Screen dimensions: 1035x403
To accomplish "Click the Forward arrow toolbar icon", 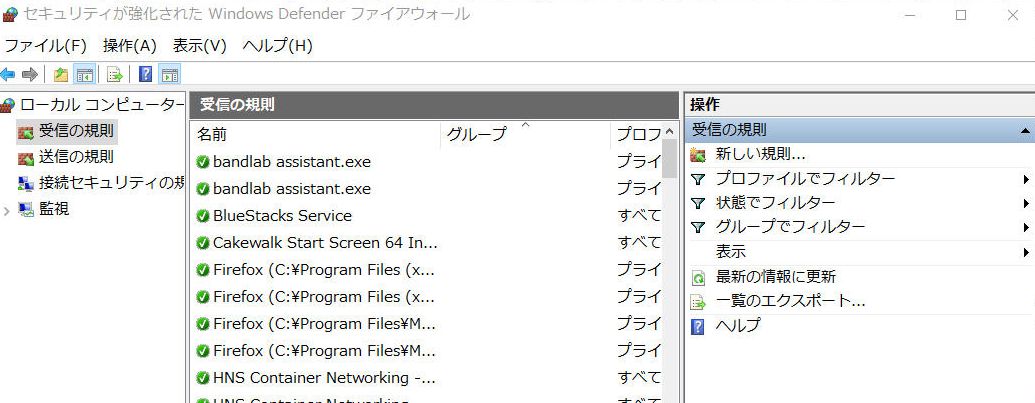I will click(x=30, y=74).
